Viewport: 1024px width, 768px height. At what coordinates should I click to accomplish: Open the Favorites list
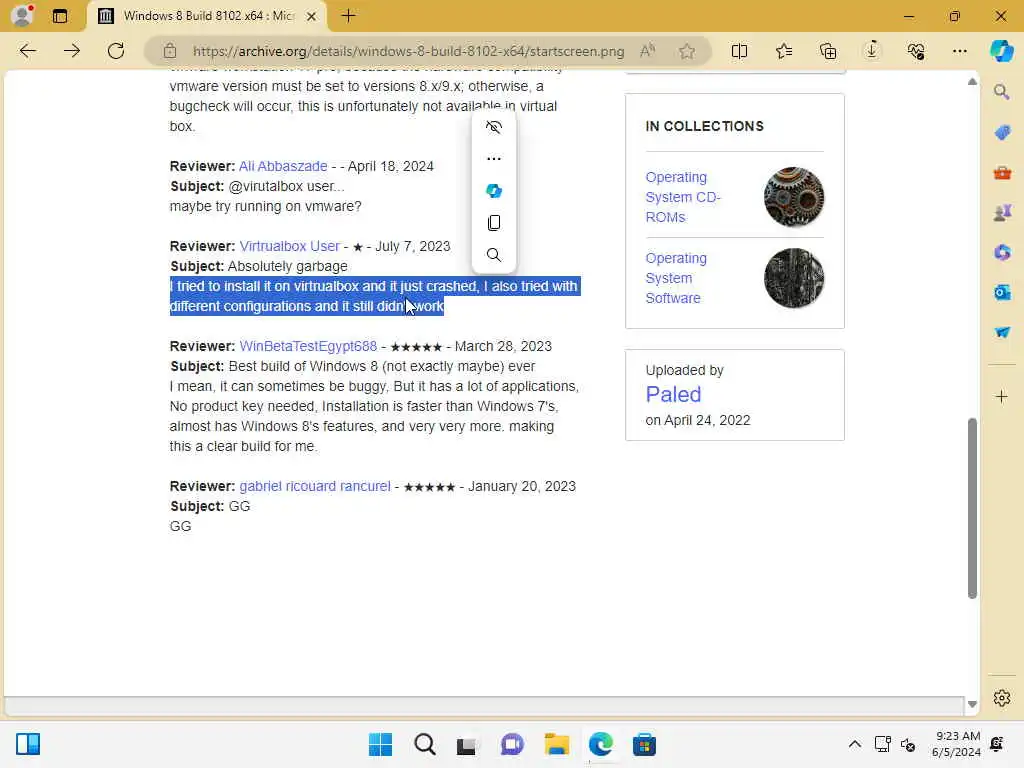pyautogui.click(x=784, y=51)
